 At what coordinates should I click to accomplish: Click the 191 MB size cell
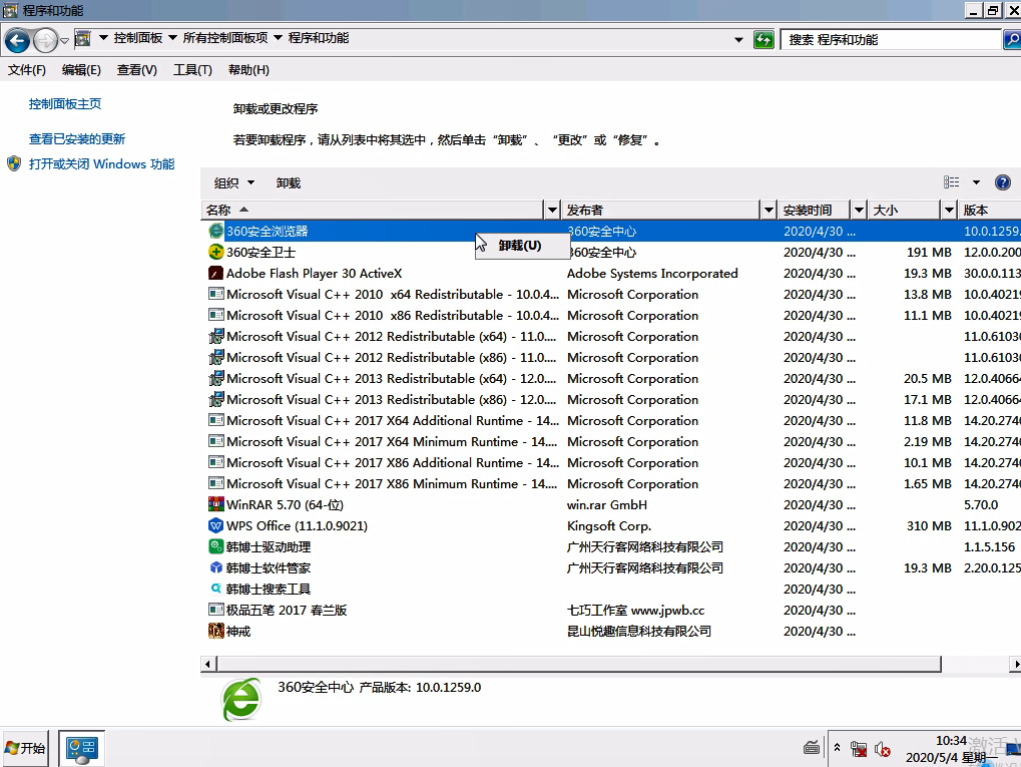point(929,252)
